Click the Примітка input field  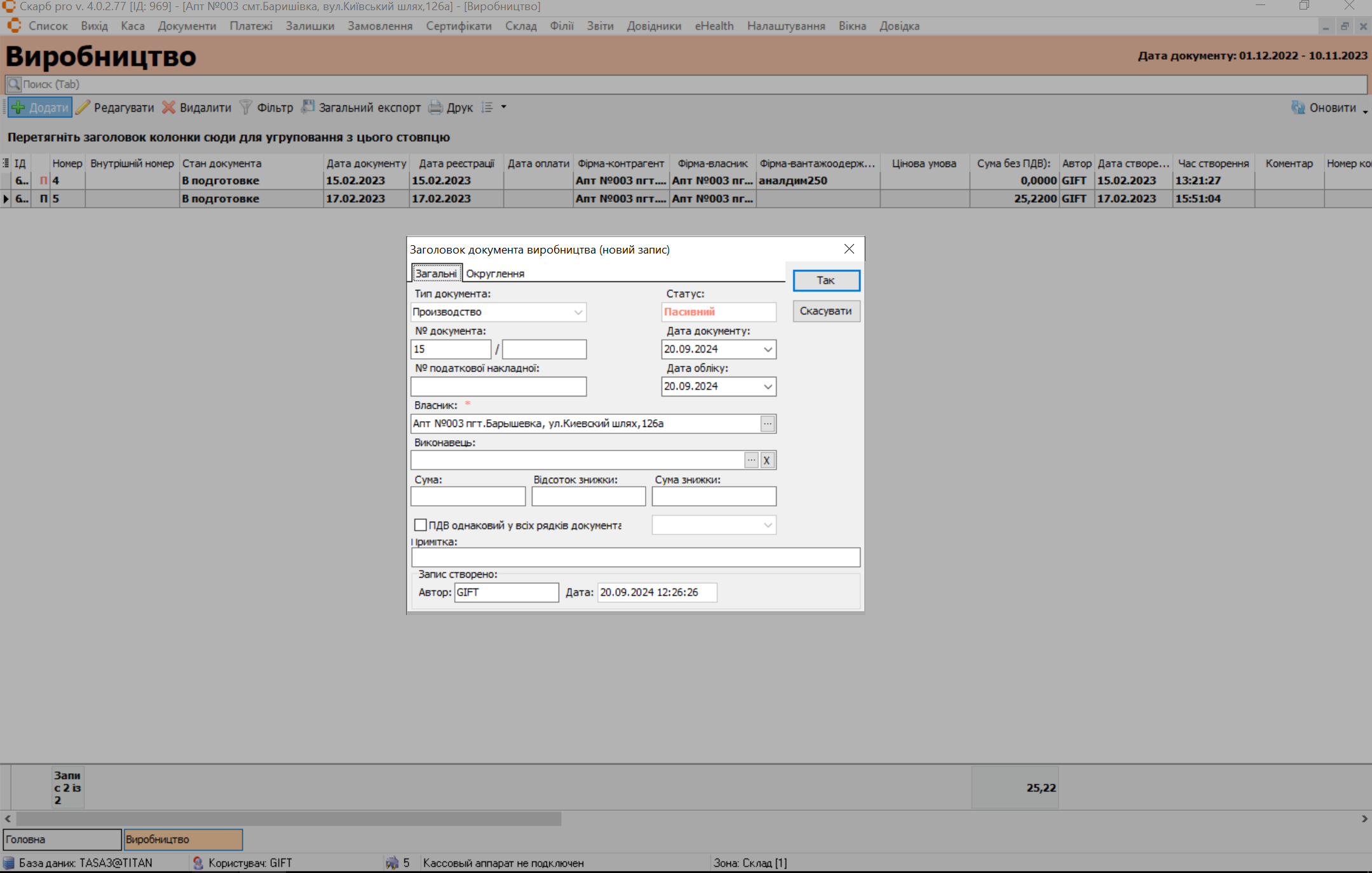pos(635,557)
